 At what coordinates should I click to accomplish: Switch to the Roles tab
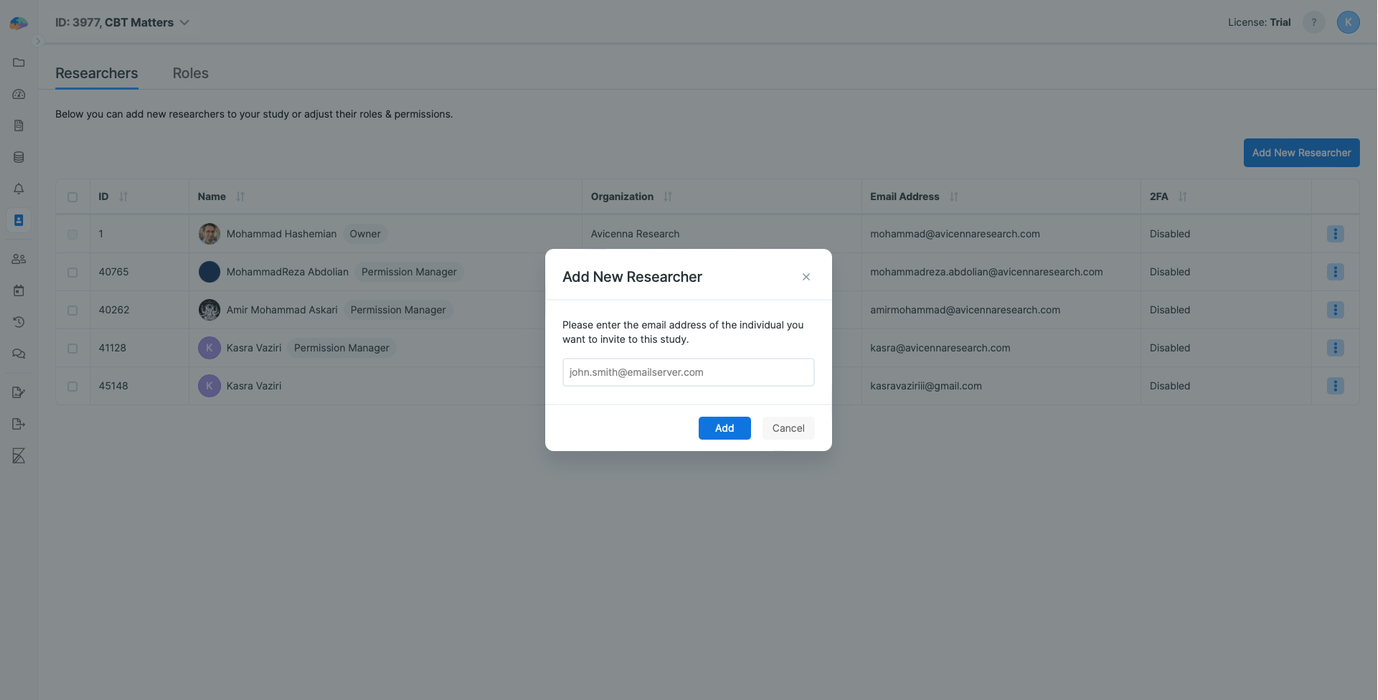point(190,73)
